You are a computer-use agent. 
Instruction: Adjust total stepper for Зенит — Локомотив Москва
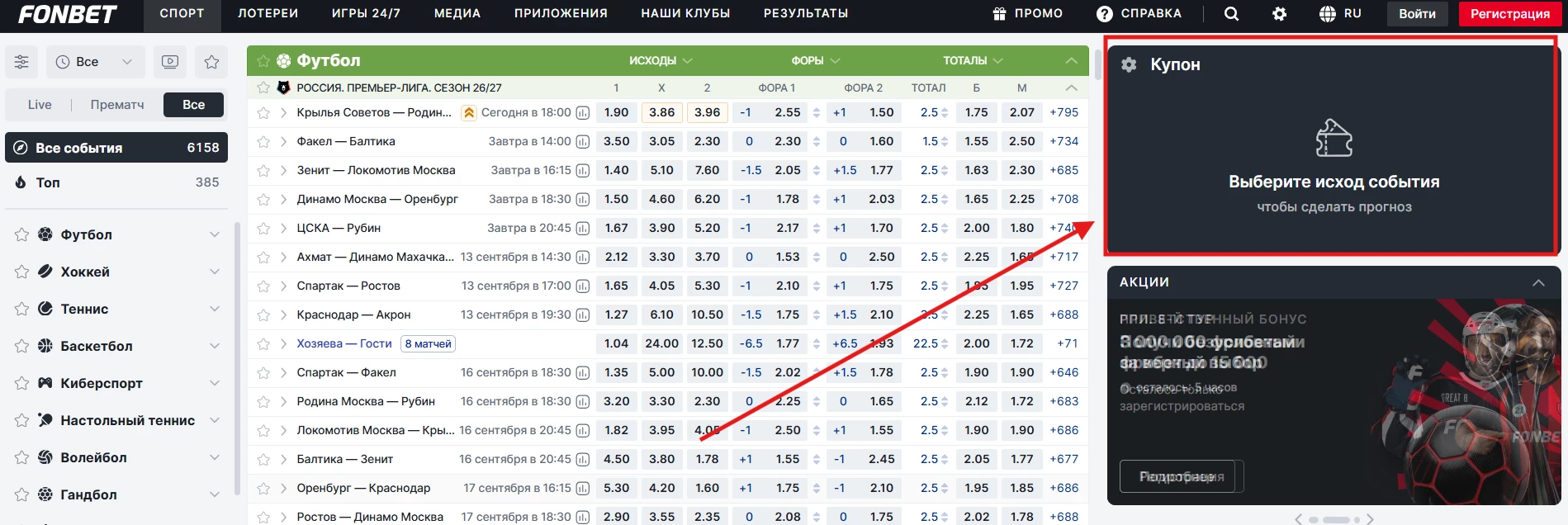945,171
